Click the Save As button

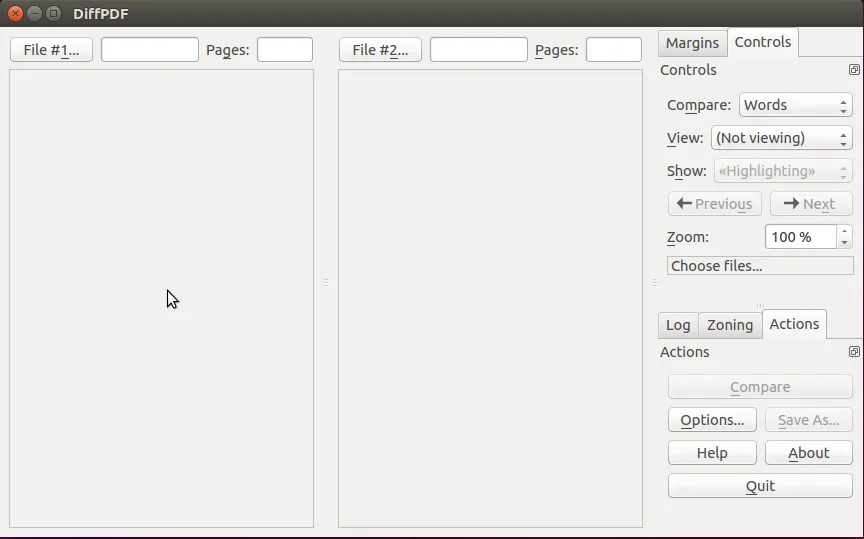pyautogui.click(x=809, y=420)
